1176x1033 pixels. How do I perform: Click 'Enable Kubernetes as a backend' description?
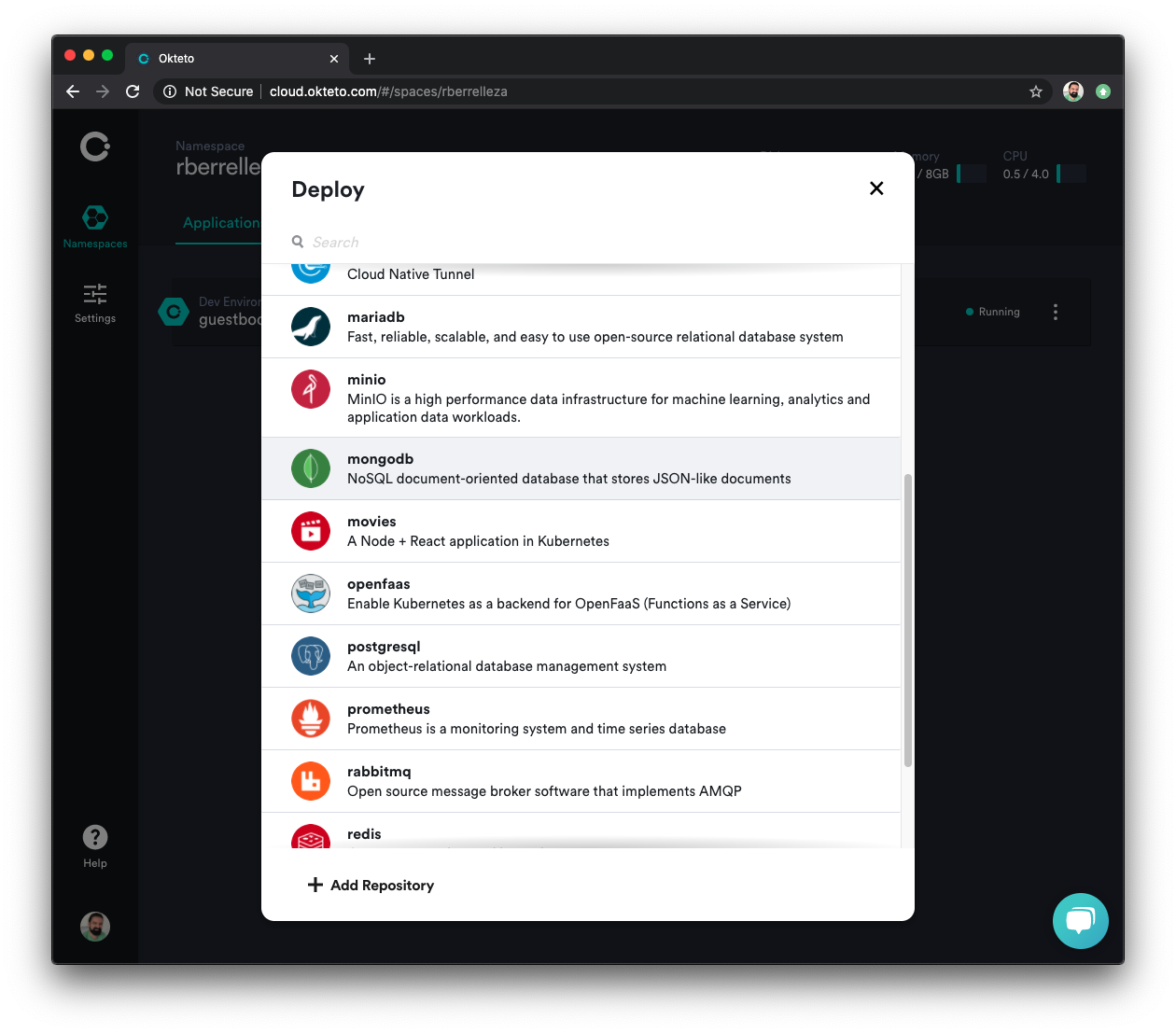pos(569,604)
